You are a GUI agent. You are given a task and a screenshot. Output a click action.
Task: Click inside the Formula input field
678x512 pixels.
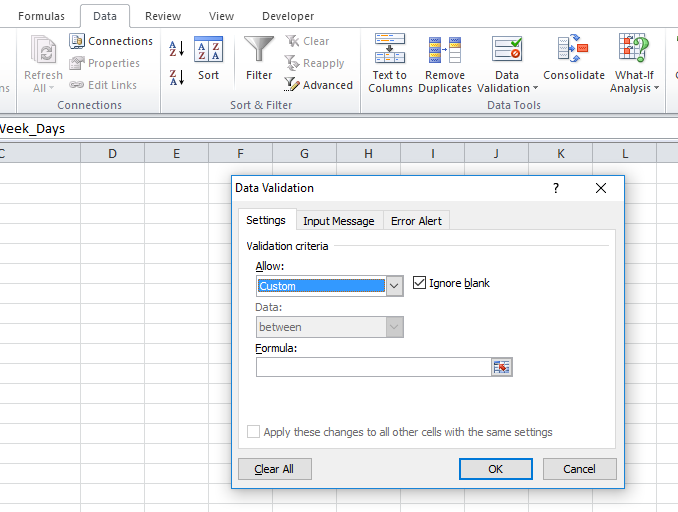tap(374, 367)
